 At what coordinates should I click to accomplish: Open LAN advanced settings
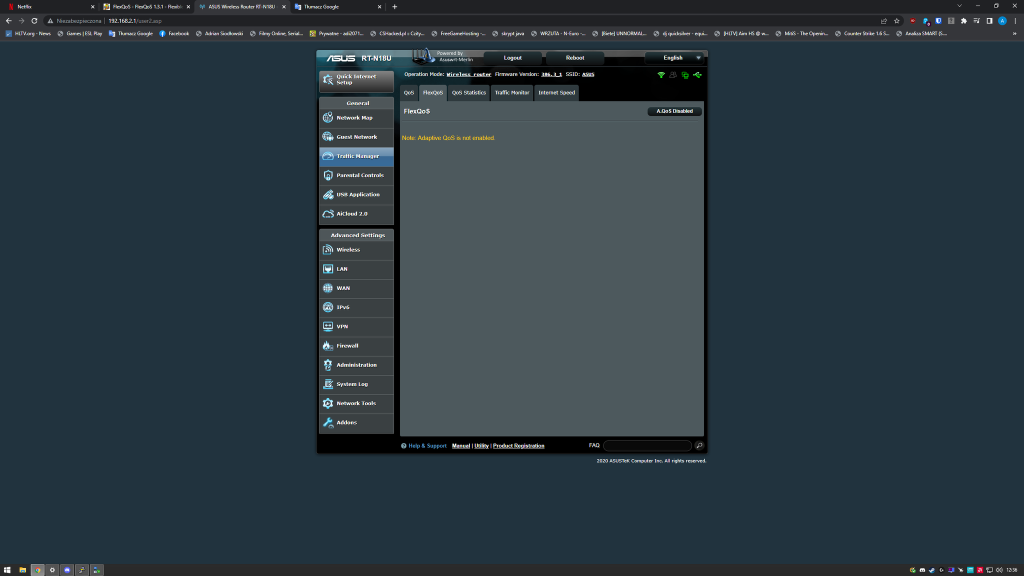tap(356, 269)
